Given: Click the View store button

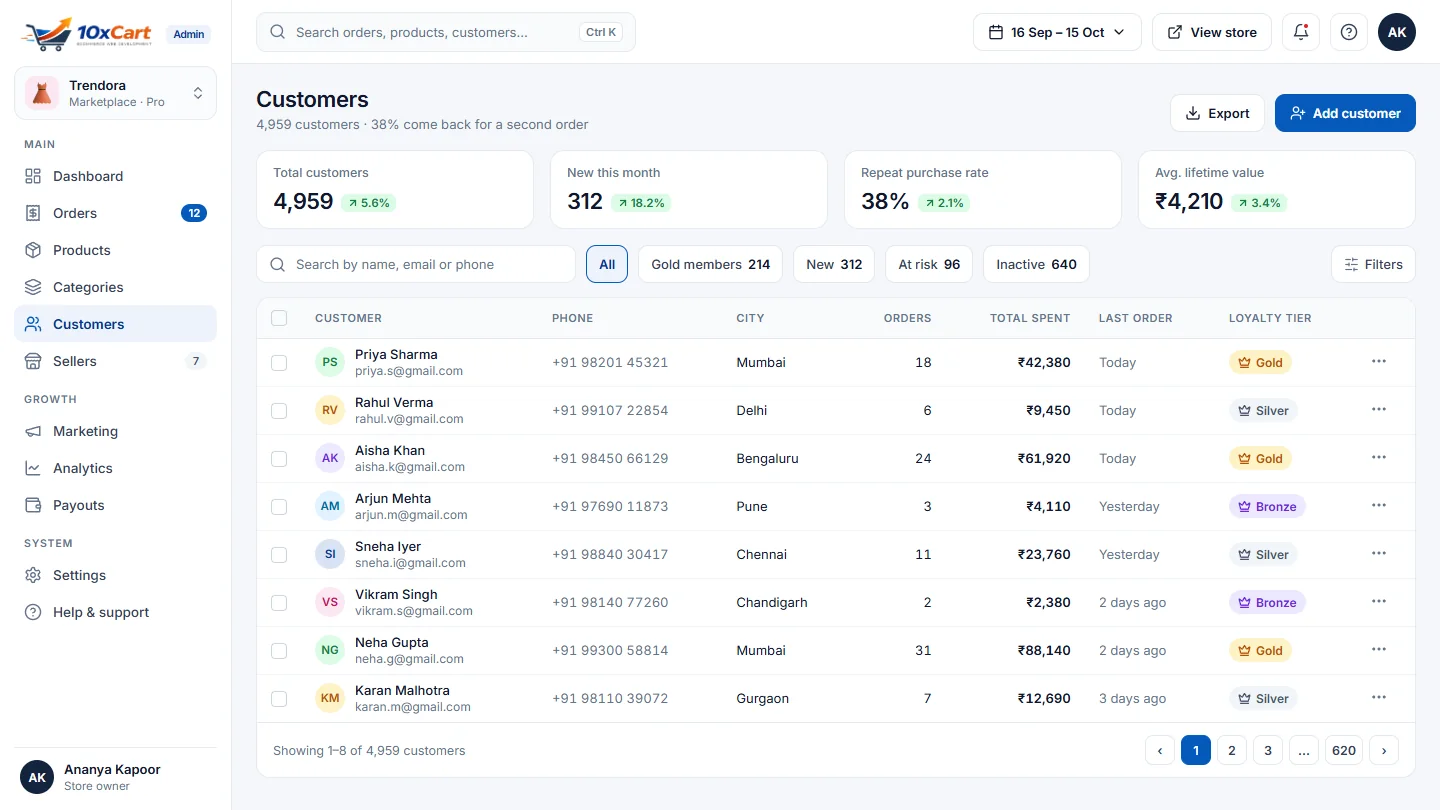Looking at the screenshot, I should pos(1212,32).
